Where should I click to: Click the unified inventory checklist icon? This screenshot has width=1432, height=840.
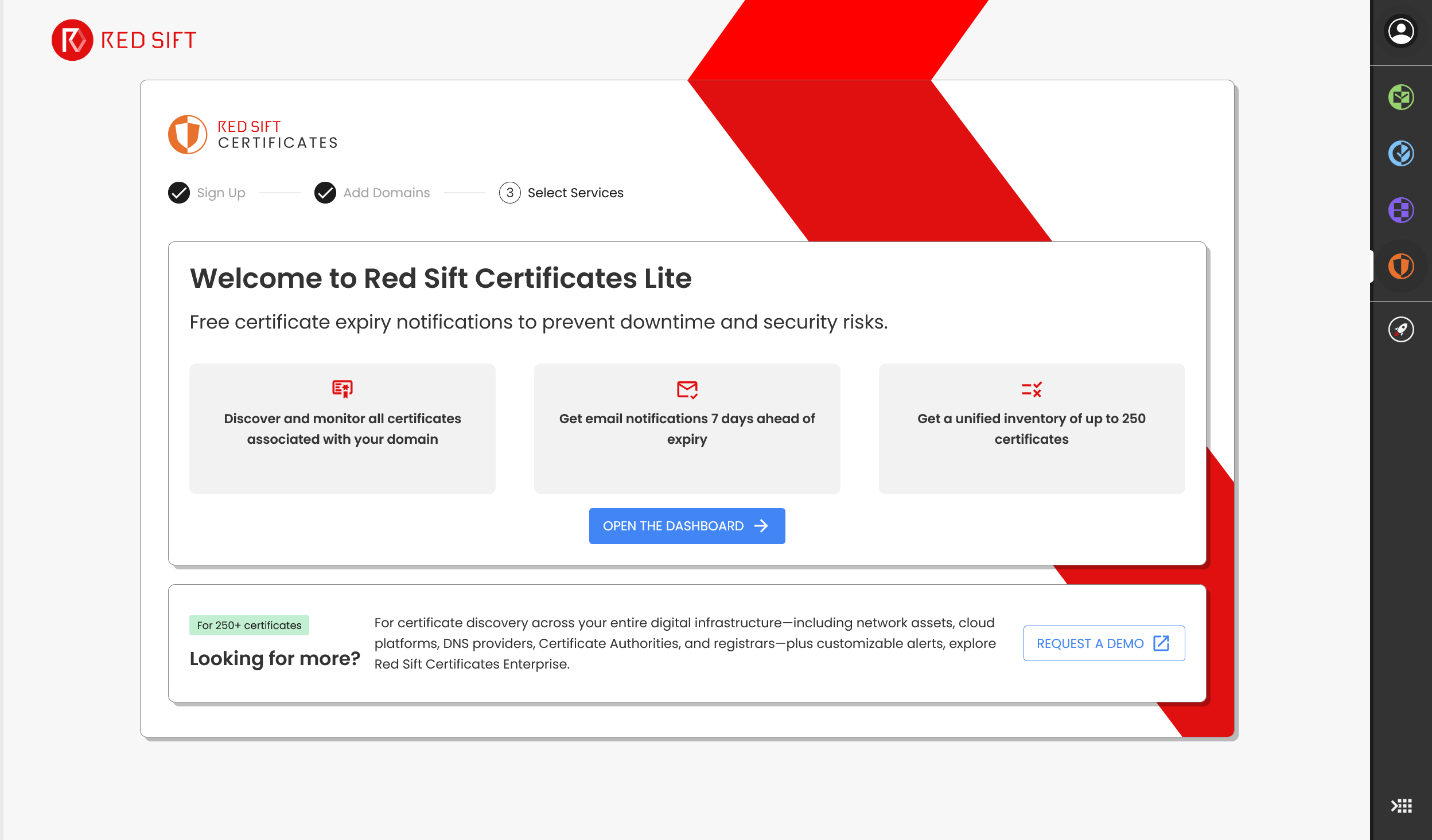tap(1032, 390)
